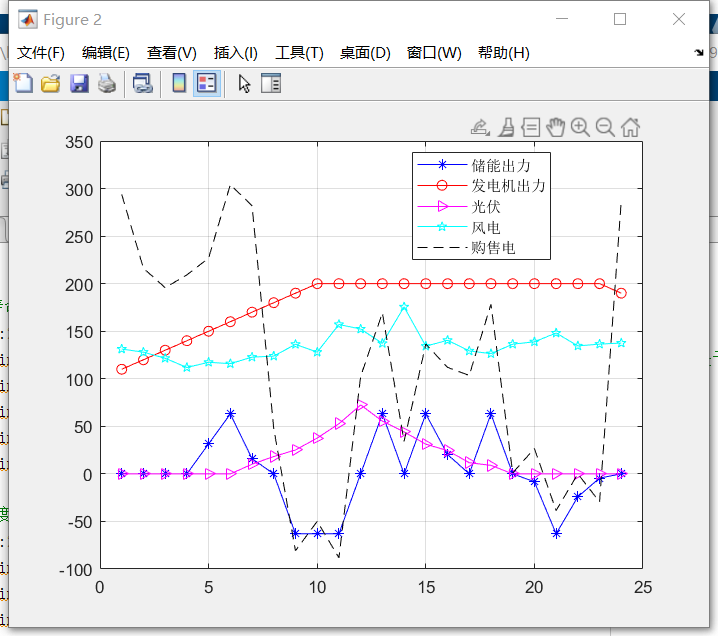Click the Zoom In magnifier on axes toolbar
Screen dimensions: 718x636
[x=580, y=127]
